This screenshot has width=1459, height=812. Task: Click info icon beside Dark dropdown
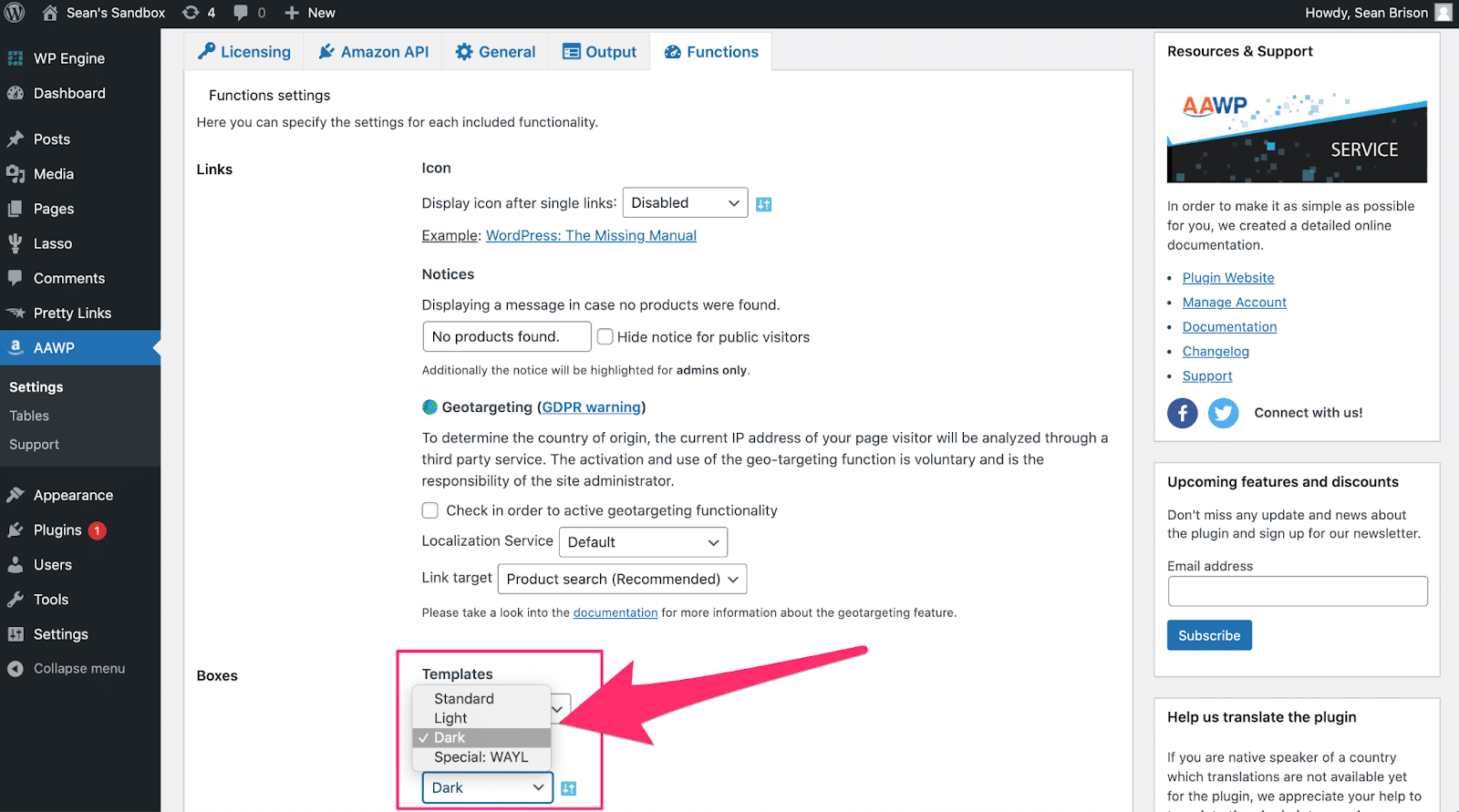coord(569,788)
